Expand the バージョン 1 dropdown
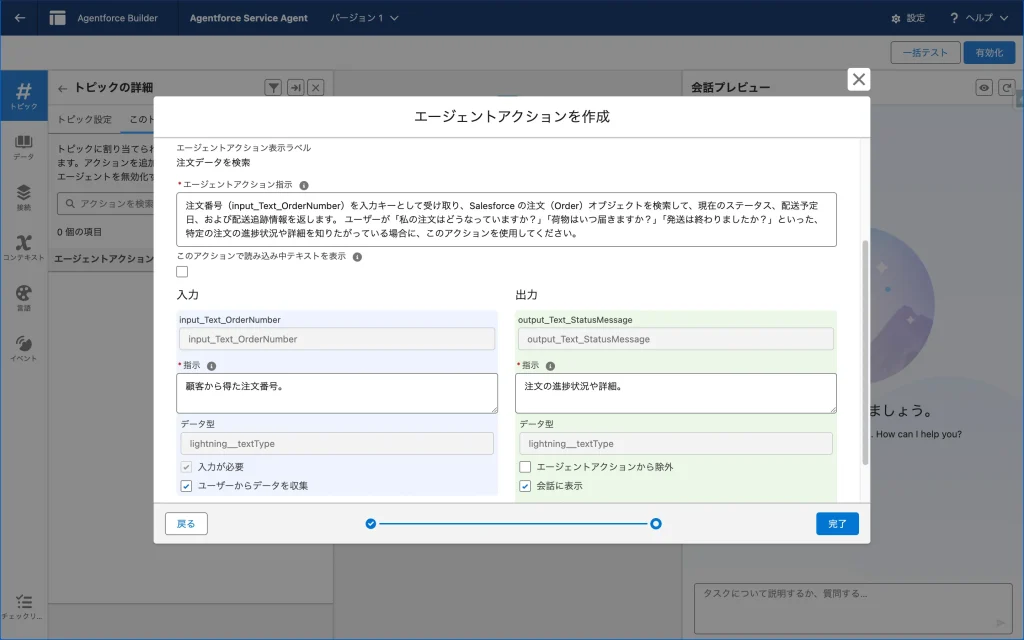The image size is (1024, 640). pyautogui.click(x=365, y=18)
